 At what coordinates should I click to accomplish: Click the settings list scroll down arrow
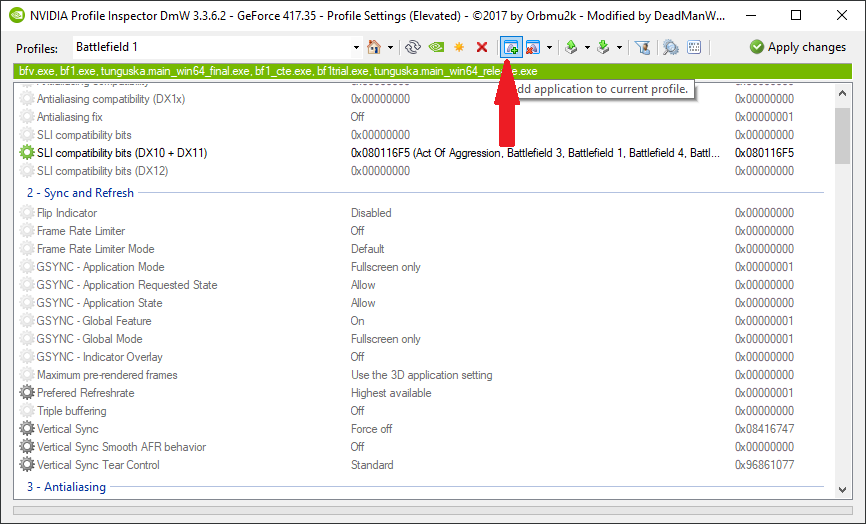(x=842, y=489)
